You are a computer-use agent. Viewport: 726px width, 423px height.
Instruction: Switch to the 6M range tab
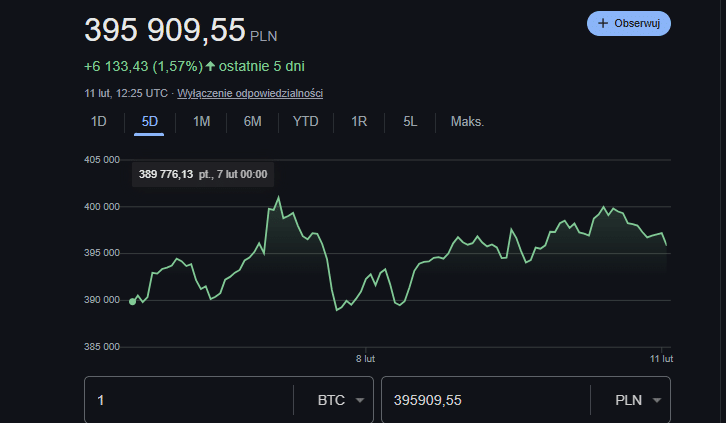pyautogui.click(x=252, y=122)
